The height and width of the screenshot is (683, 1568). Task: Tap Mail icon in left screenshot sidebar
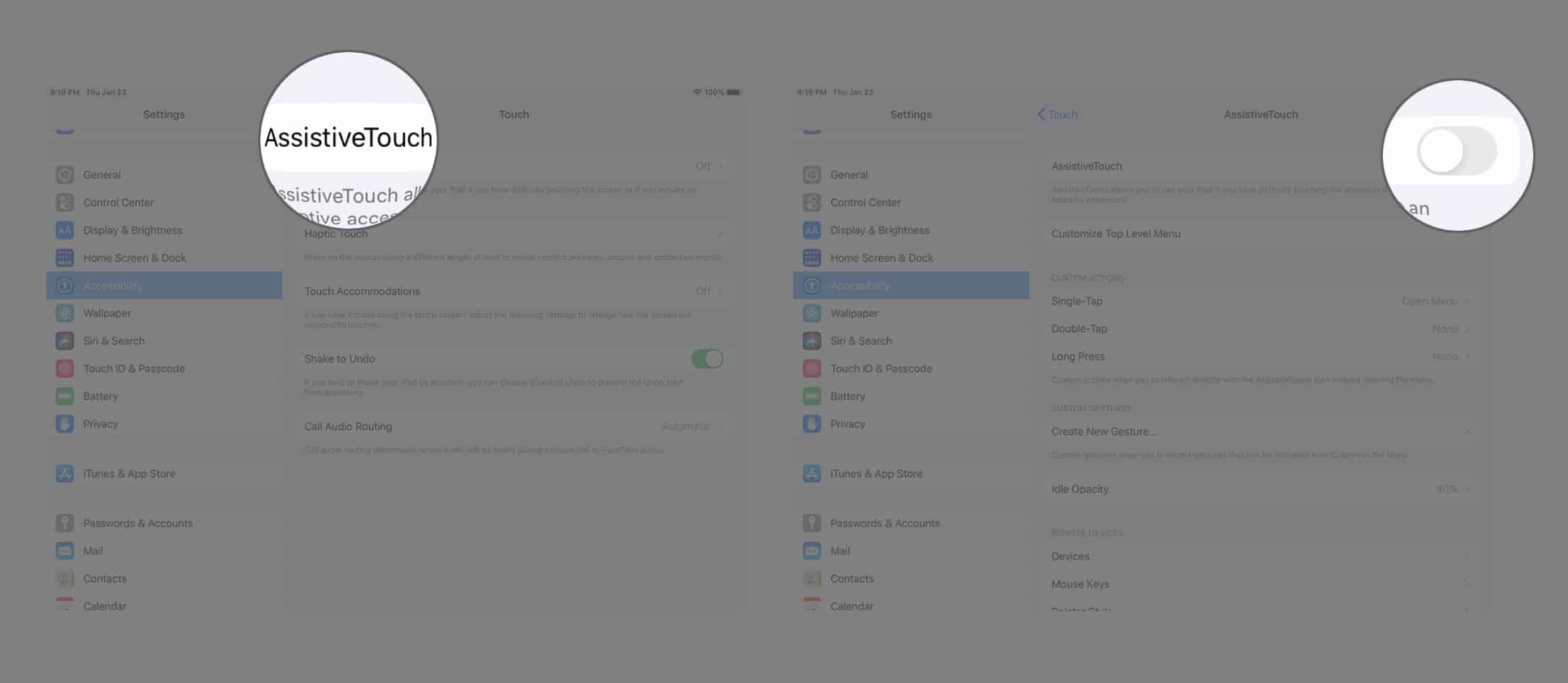click(x=65, y=551)
